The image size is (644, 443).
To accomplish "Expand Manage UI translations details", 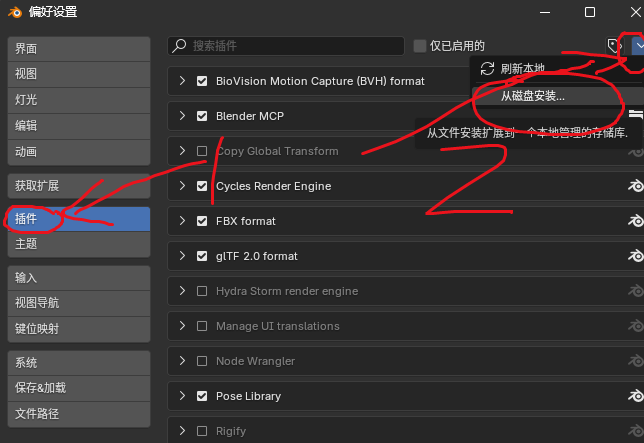I will (x=182, y=326).
